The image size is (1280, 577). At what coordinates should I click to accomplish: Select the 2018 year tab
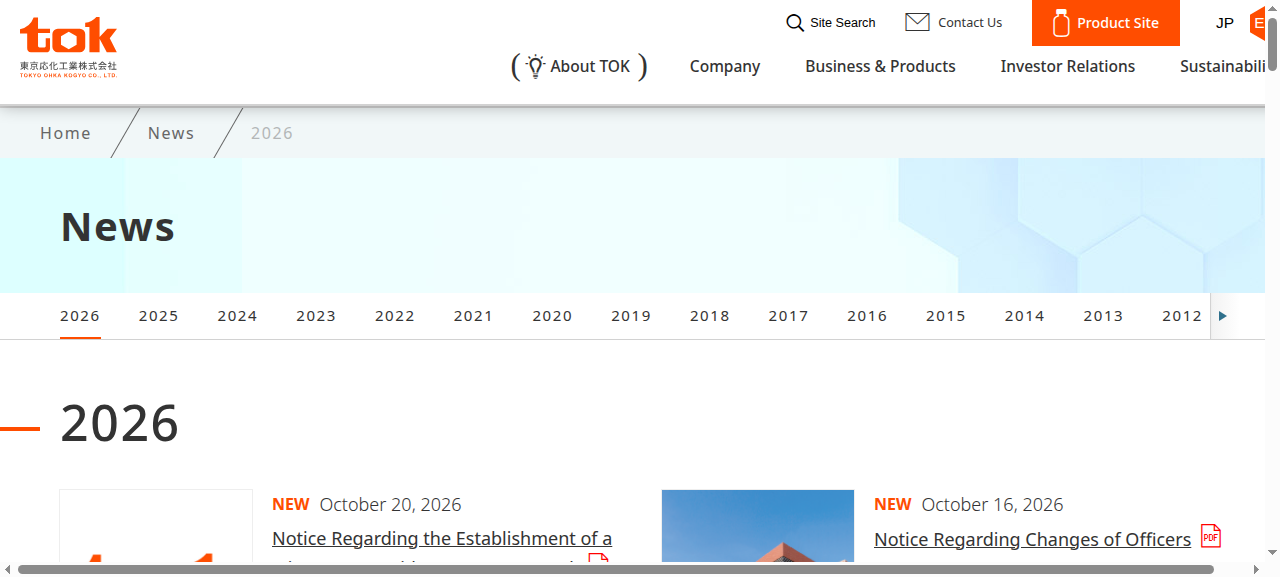coord(710,316)
